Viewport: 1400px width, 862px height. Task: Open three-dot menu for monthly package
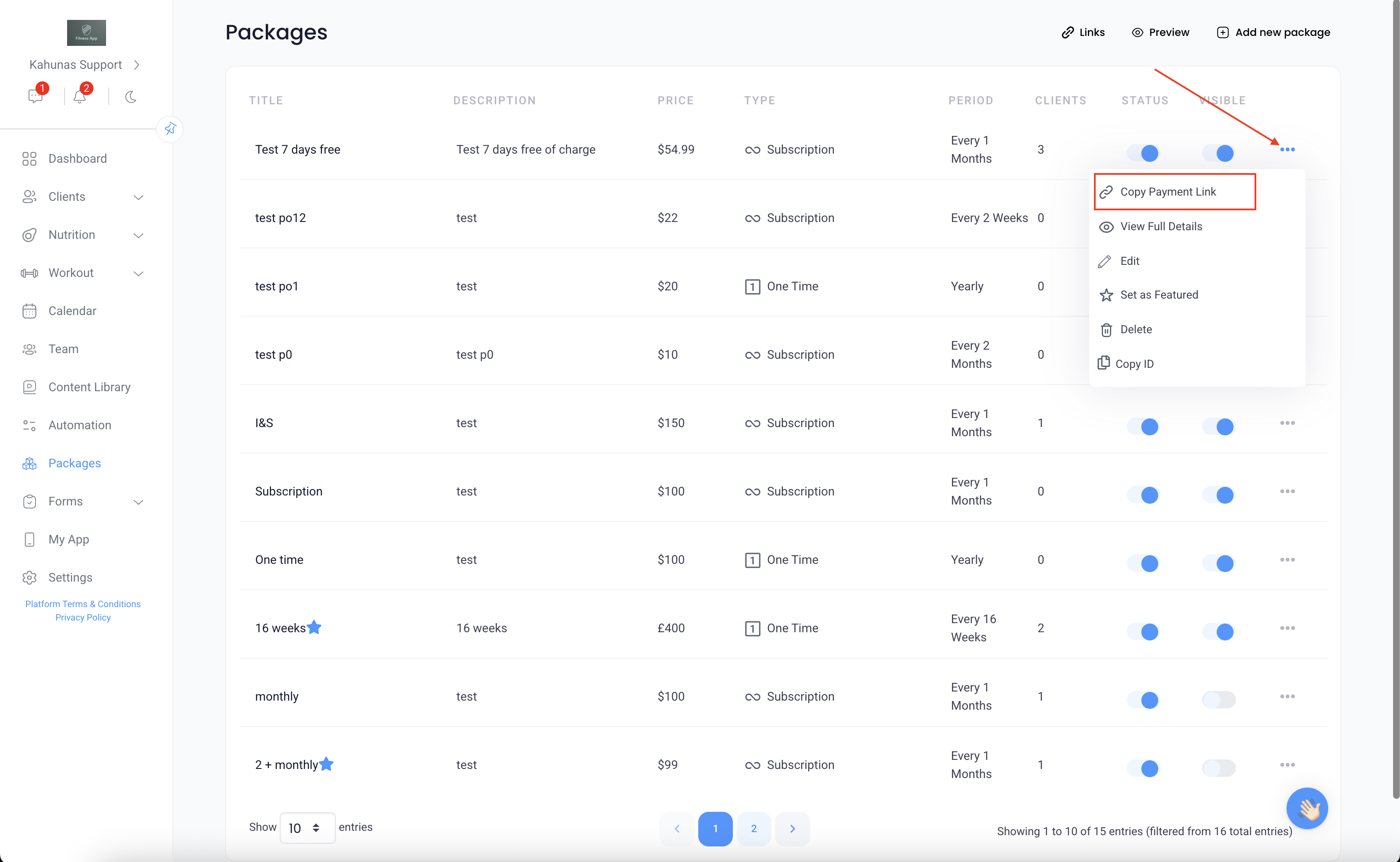(x=1287, y=696)
